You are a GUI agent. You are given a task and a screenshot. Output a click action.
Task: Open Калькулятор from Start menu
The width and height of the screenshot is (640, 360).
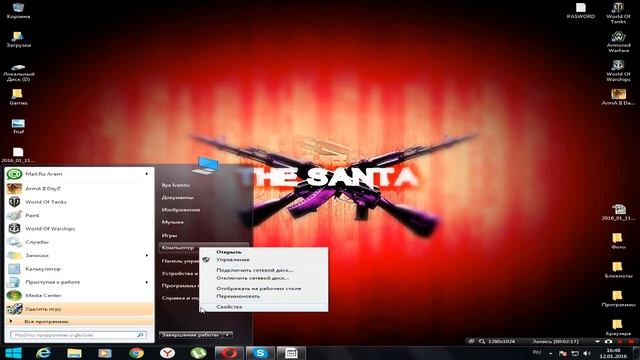pyautogui.click(x=80, y=269)
